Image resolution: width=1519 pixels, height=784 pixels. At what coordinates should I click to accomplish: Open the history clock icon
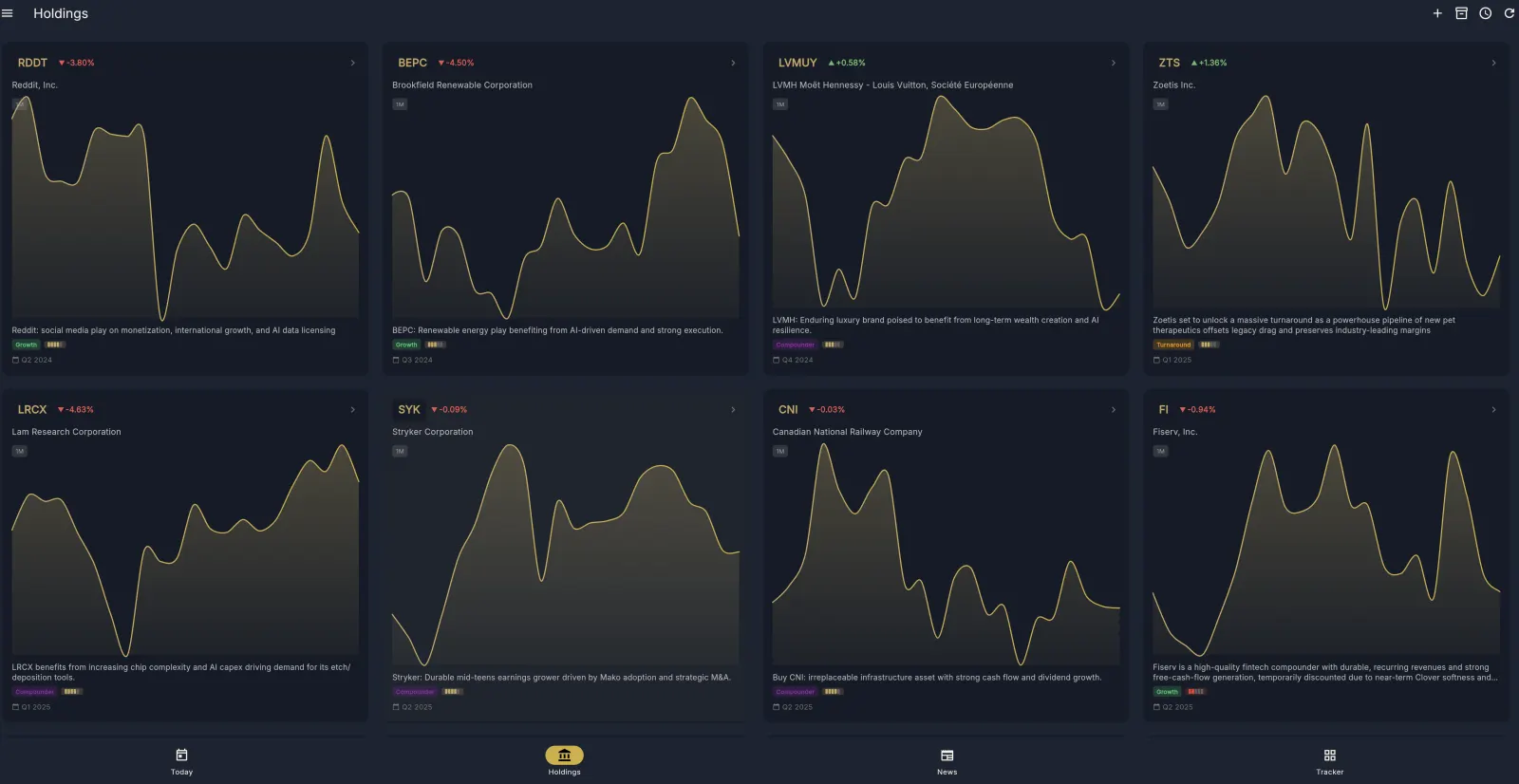click(1485, 13)
